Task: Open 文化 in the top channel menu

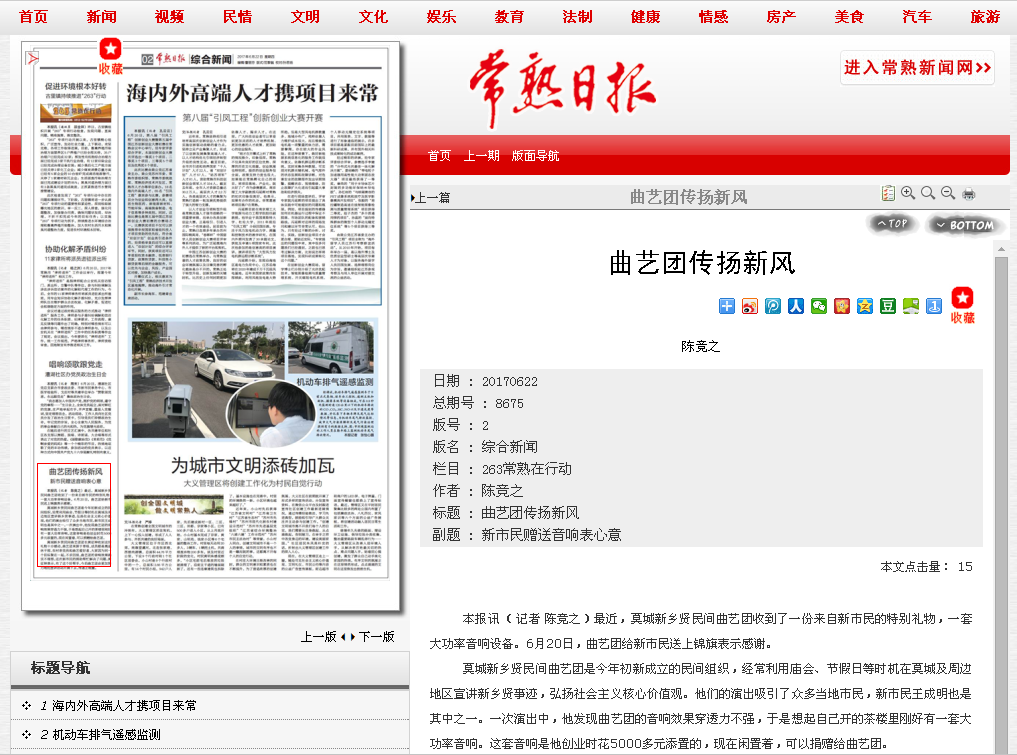Action: pyautogui.click(x=374, y=17)
